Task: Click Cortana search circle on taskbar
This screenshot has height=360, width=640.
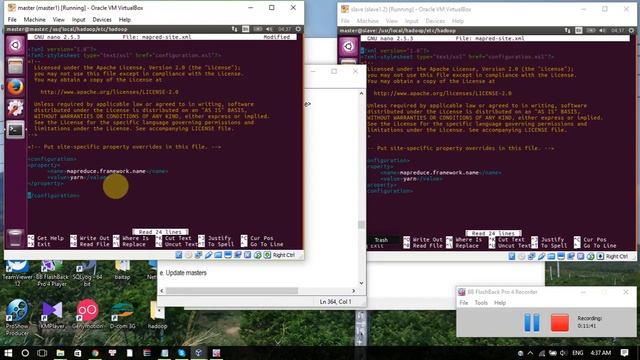Action: coord(25,353)
